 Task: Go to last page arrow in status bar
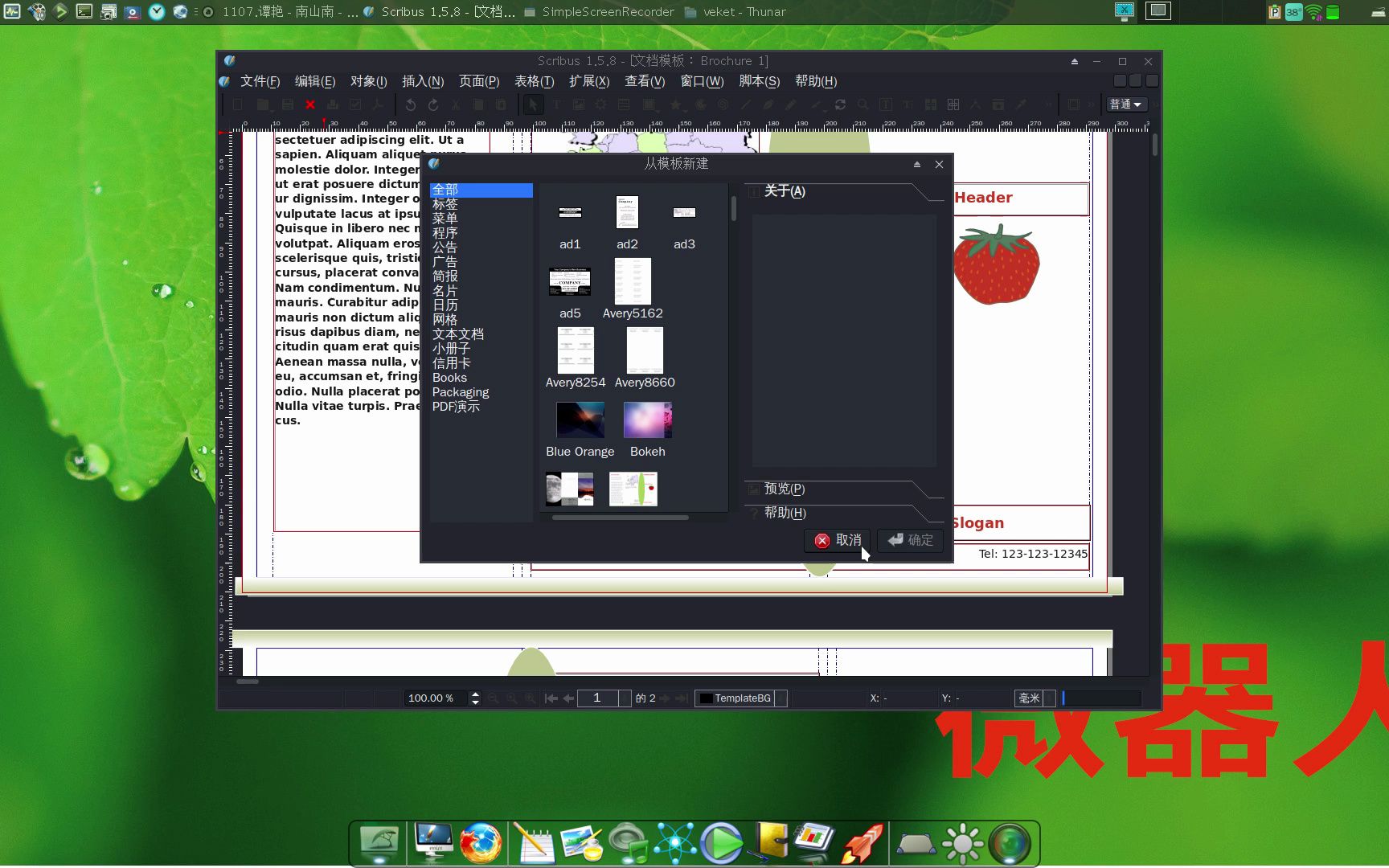coord(682,698)
